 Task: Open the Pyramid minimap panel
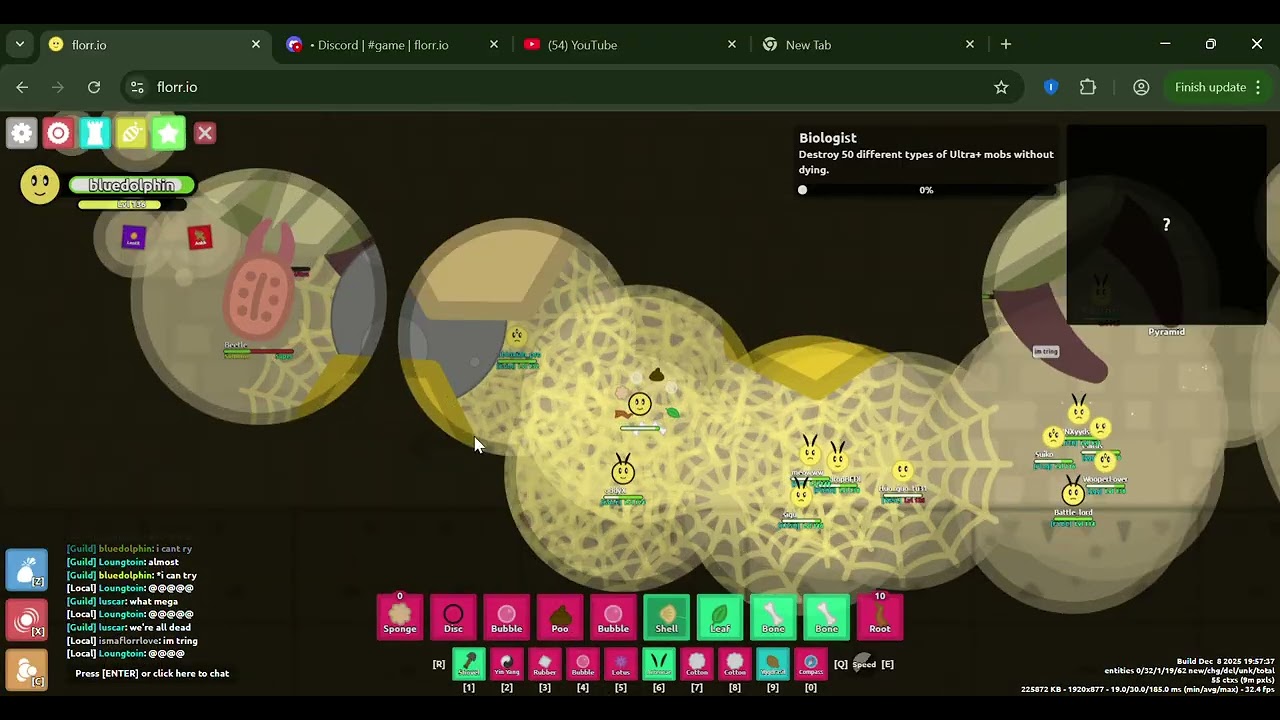pos(1166,225)
